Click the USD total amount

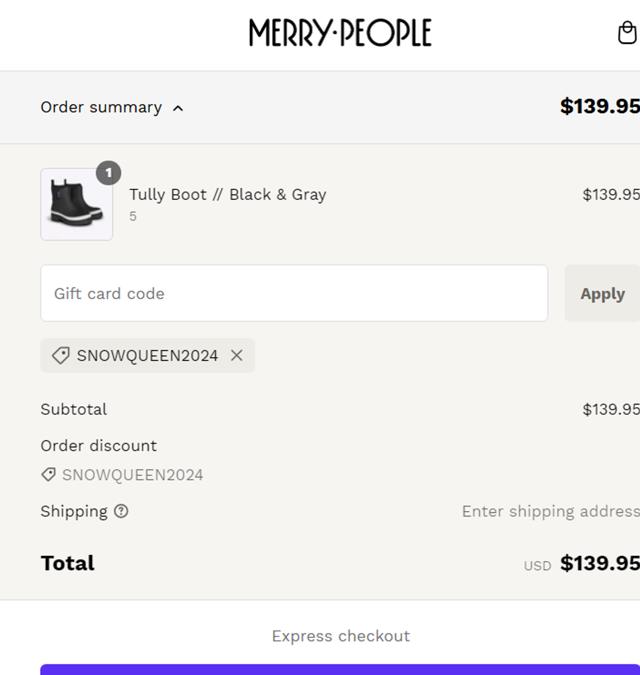(599, 563)
